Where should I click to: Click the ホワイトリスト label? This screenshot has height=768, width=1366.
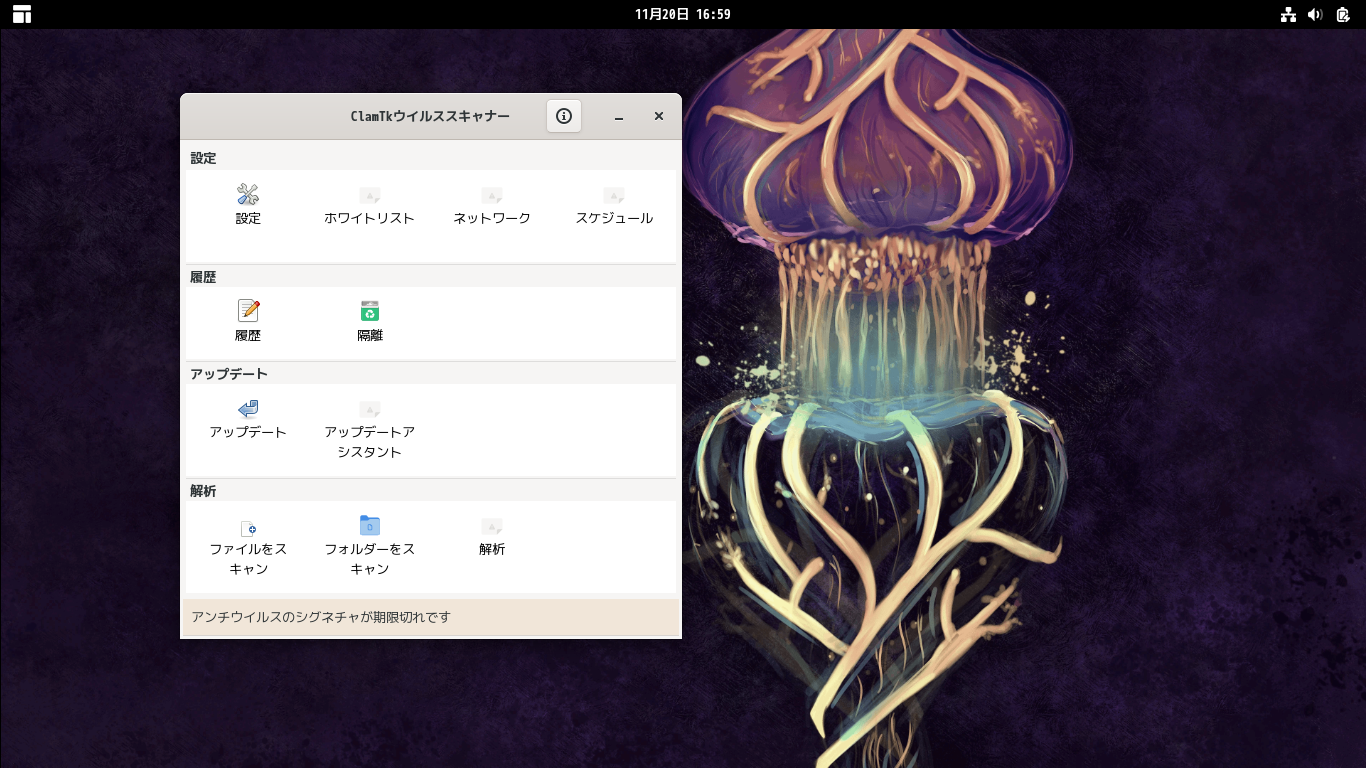click(369, 218)
